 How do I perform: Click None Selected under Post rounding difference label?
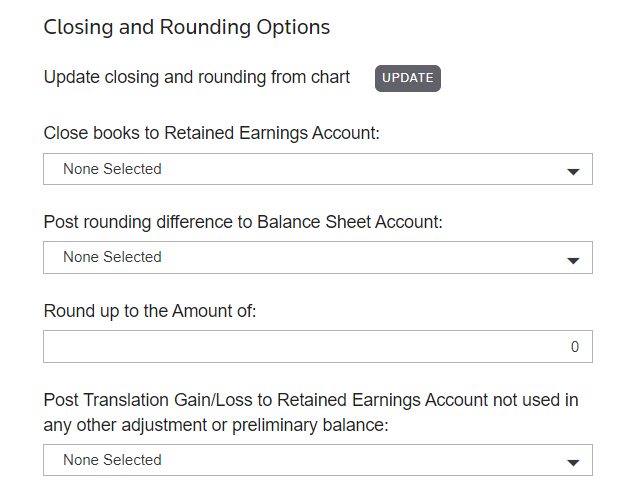[x=112, y=257]
